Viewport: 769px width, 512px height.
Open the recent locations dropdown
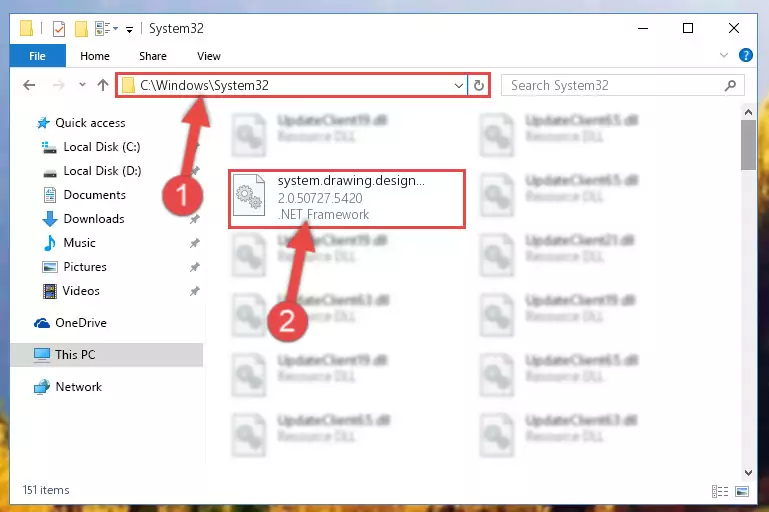82,85
